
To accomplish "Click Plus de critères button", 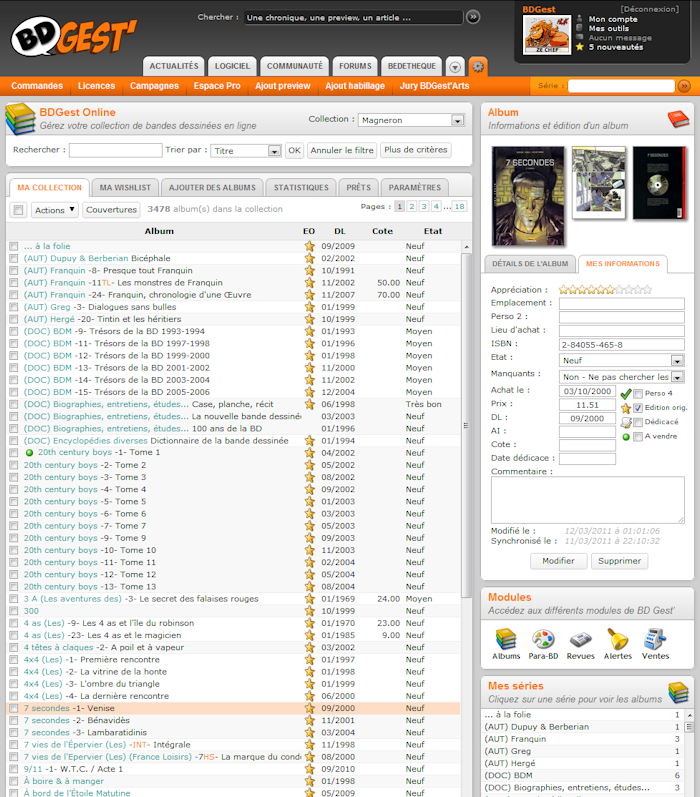I will [415, 150].
